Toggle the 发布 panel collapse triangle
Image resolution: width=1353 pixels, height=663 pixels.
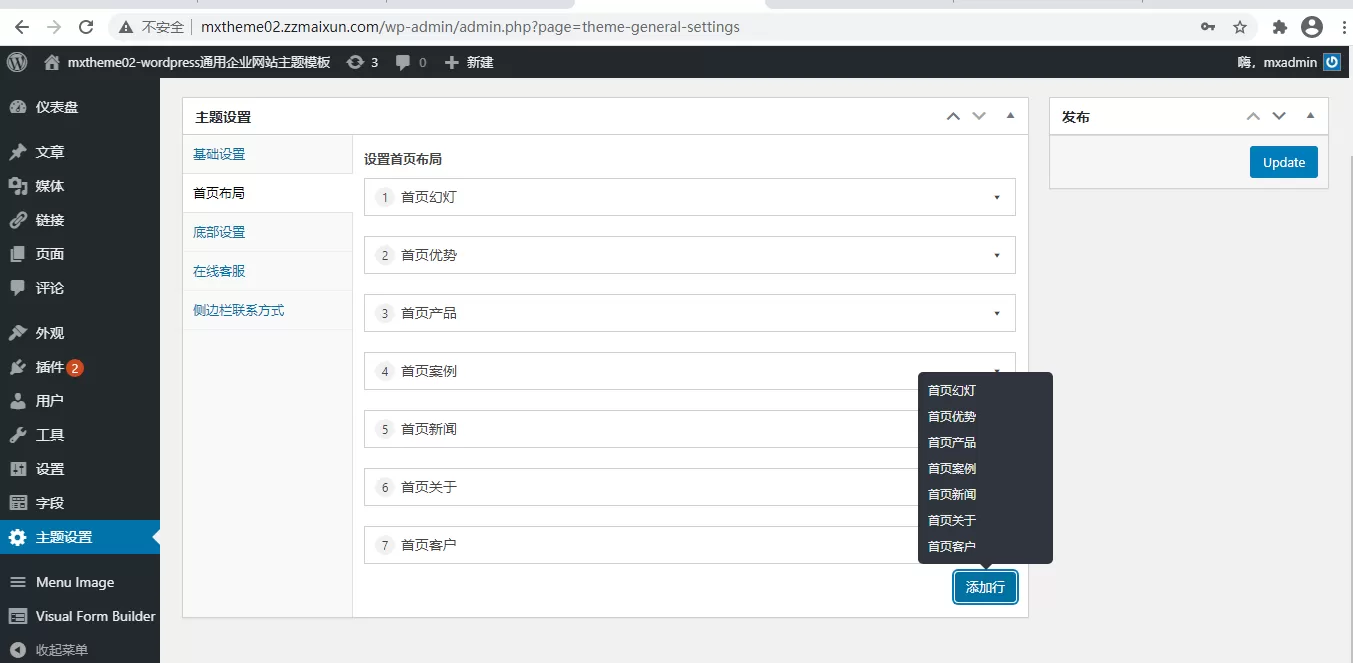[1310, 116]
